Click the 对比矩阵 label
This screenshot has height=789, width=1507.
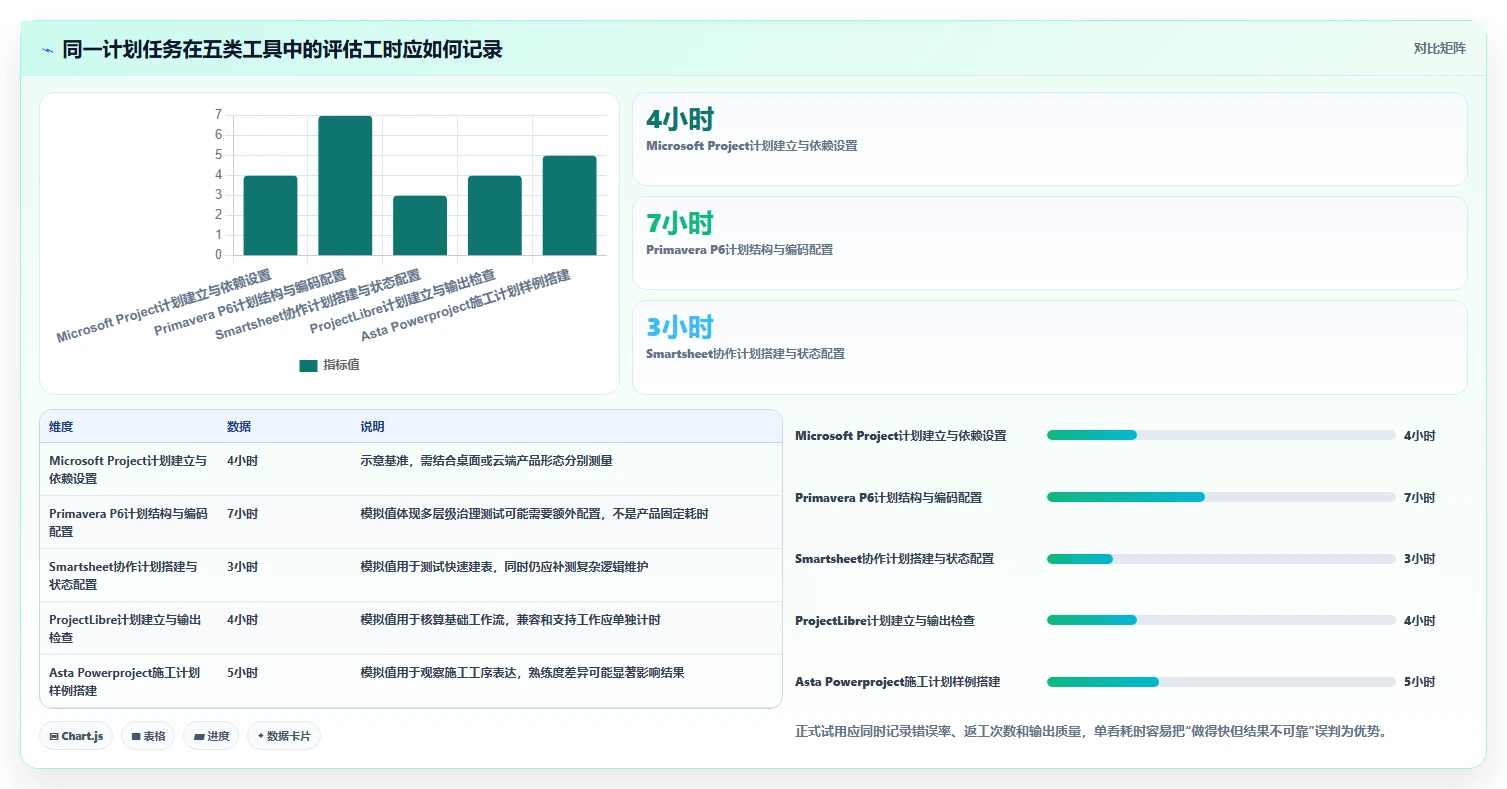click(1439, 48)
